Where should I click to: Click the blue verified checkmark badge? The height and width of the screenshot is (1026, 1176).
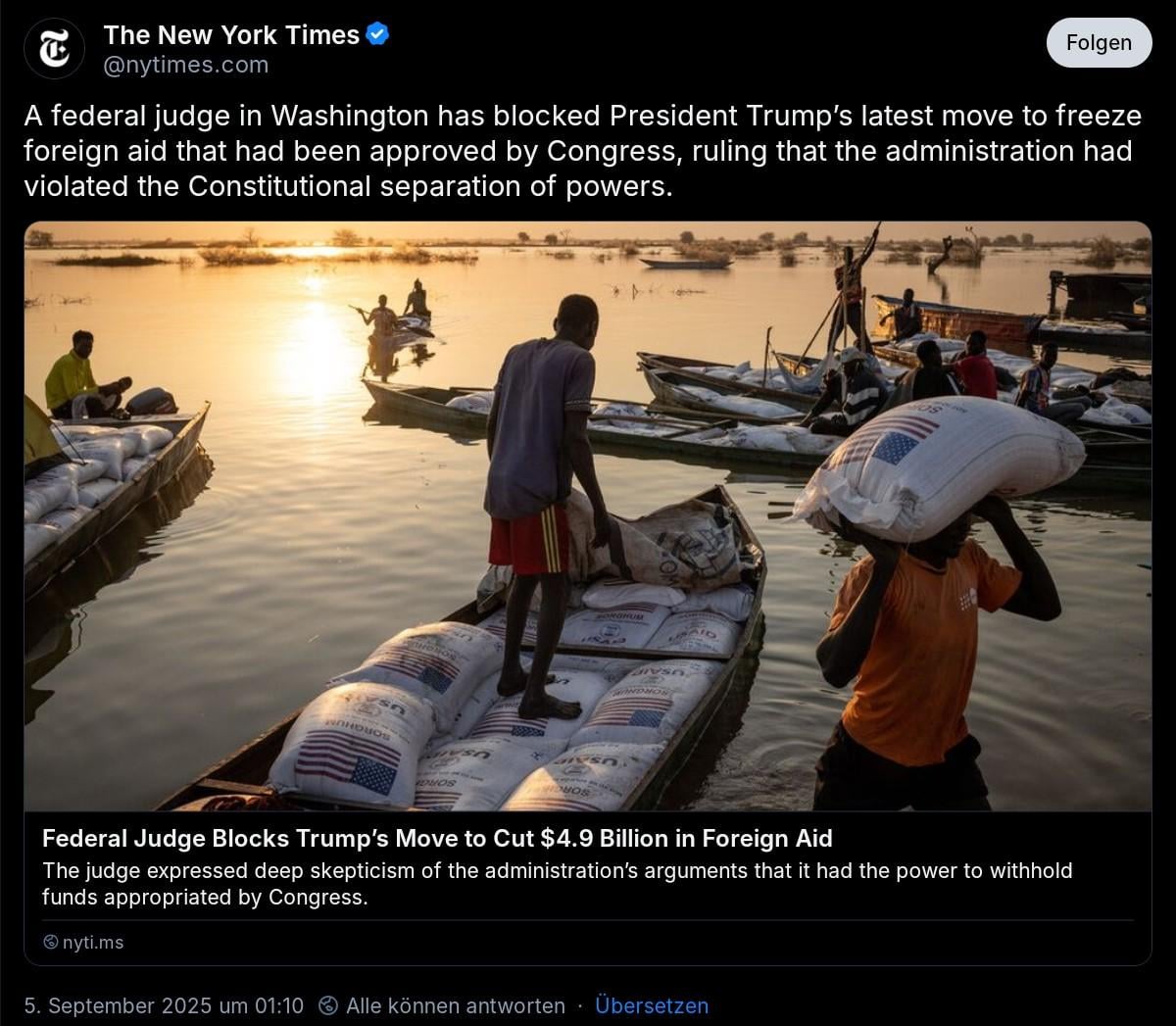point(378,34)
